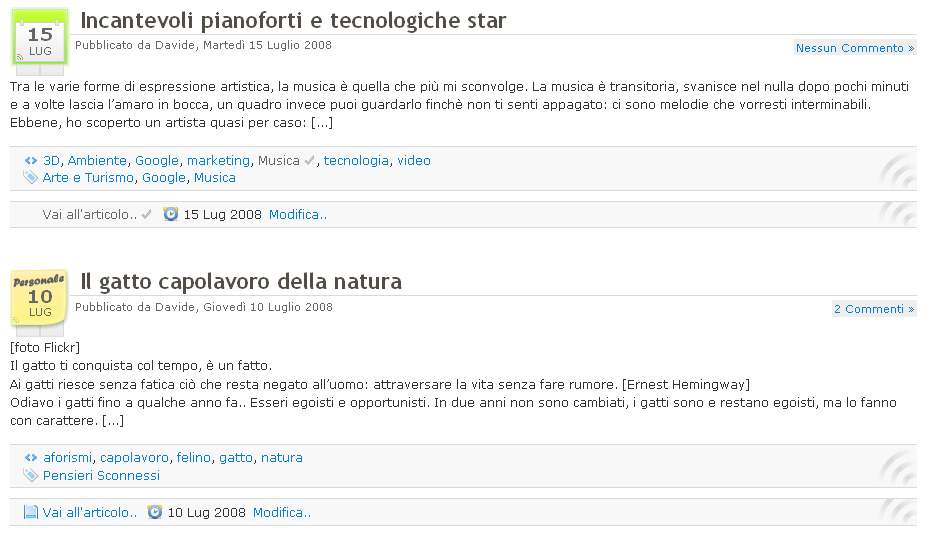This screenshot has width=926, height=534.
Task: Click Modifica for the 15 Lug post
Action: click(298, 214)
